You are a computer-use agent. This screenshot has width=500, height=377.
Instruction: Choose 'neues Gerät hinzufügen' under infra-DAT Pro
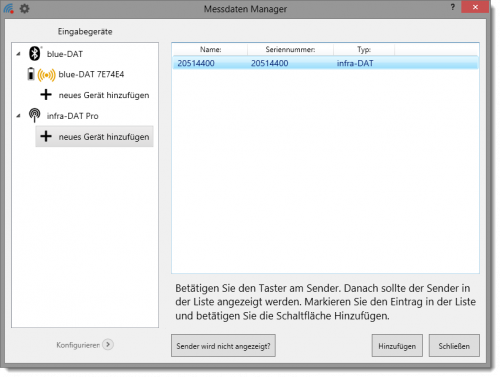[104, 137]
